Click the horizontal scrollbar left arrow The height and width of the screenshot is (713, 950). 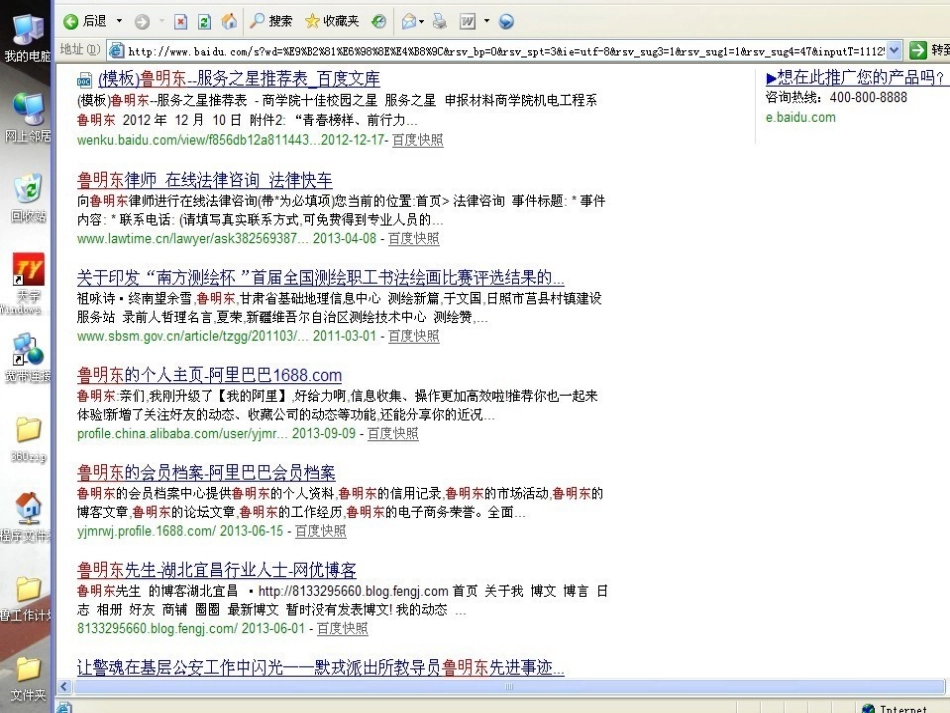tap(64, 686)
